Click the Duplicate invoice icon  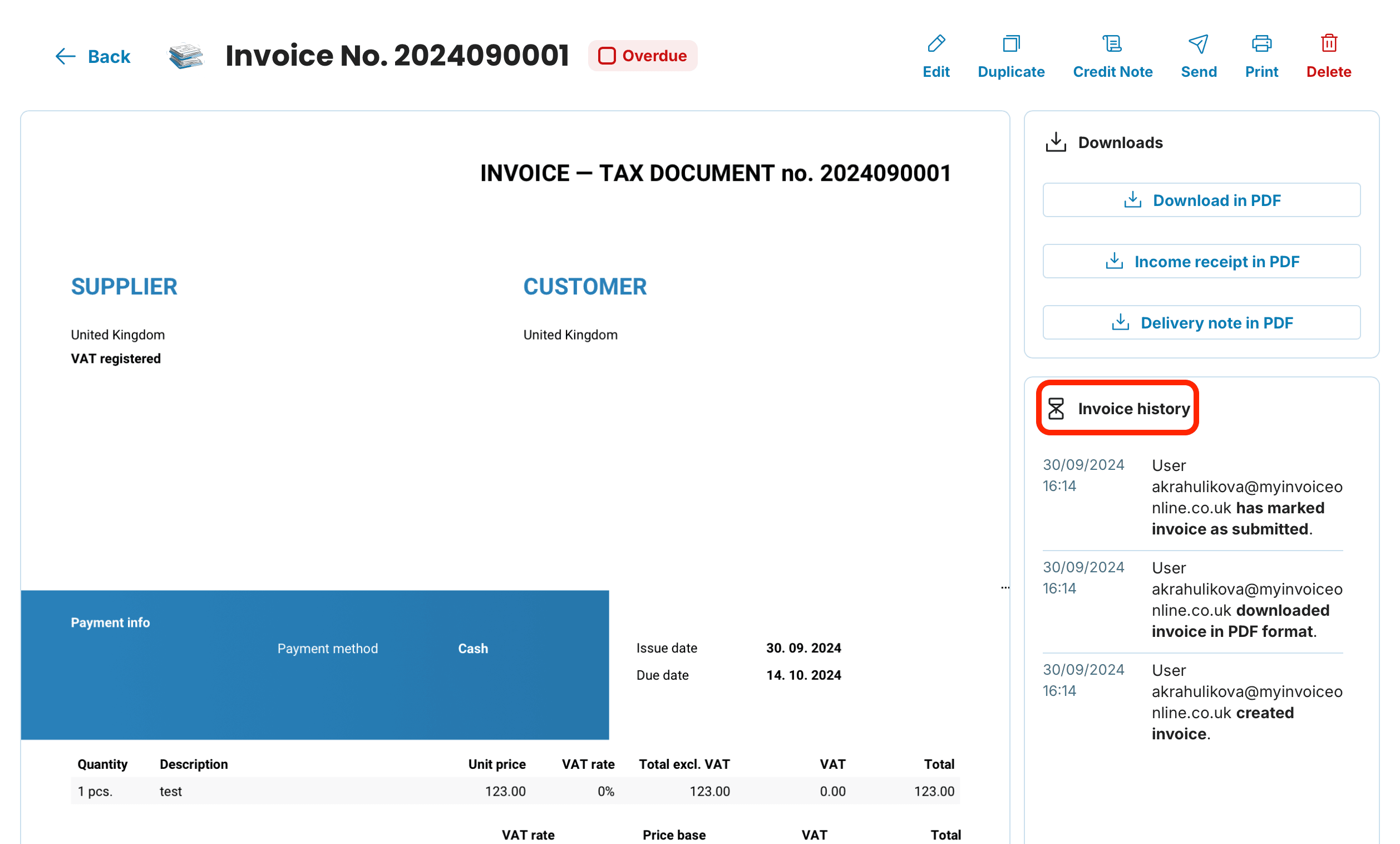(x=1011, y=43)
